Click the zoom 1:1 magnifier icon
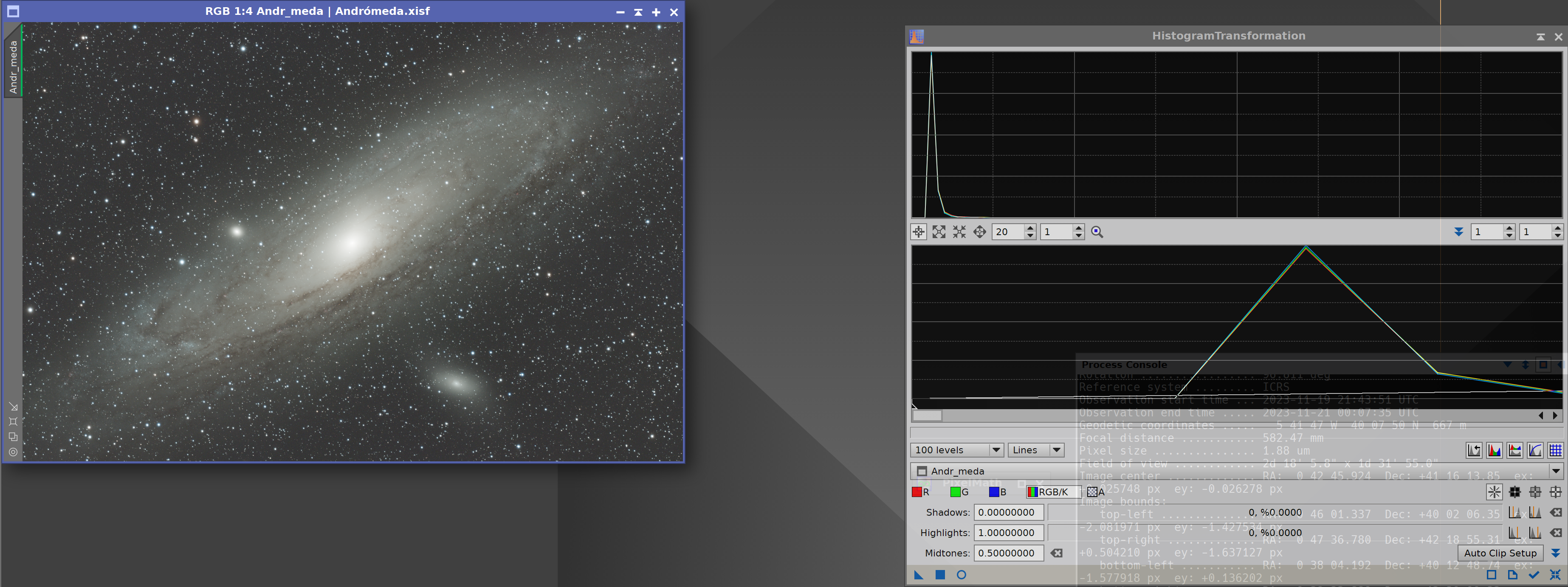Screen dimensions: 1568x587 pyautogui.click(x=1097, y=232)
